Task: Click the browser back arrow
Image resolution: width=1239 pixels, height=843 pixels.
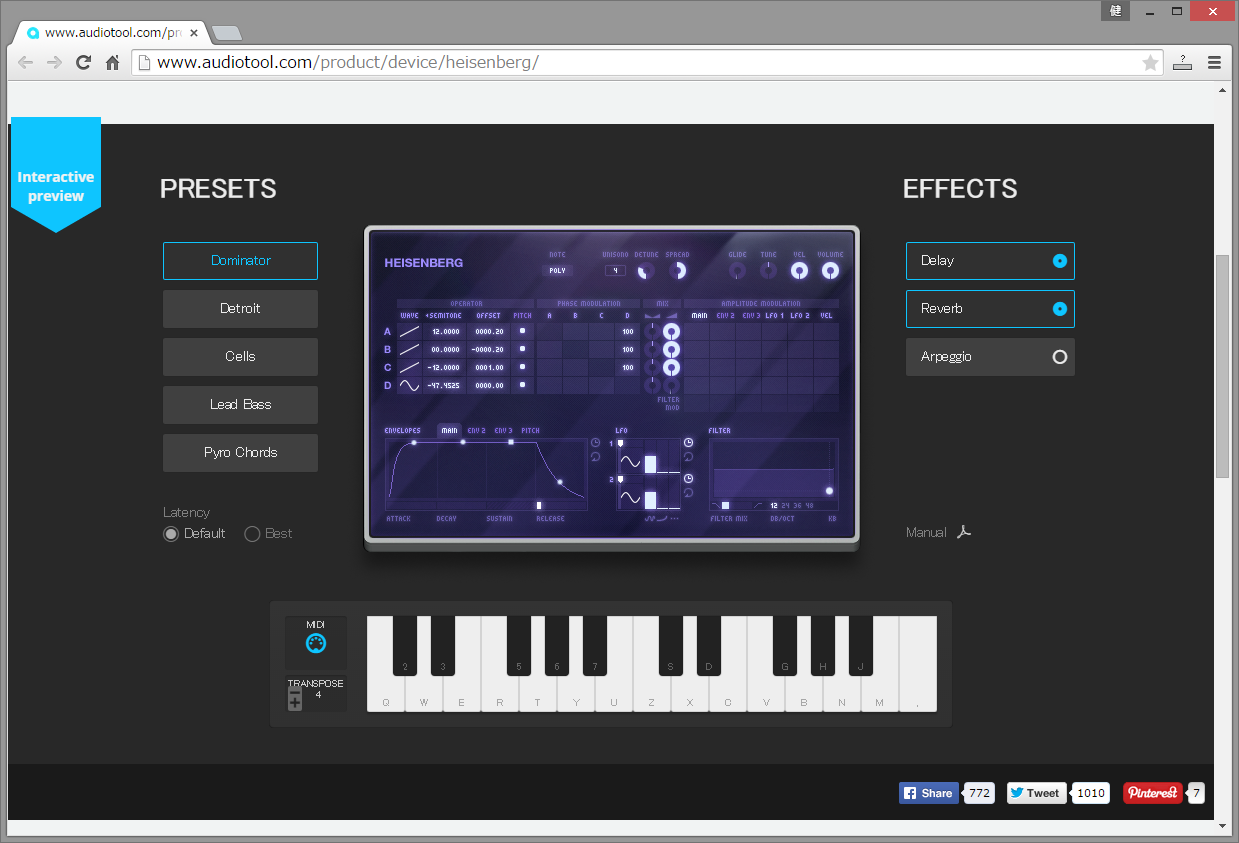Action: 26,62
